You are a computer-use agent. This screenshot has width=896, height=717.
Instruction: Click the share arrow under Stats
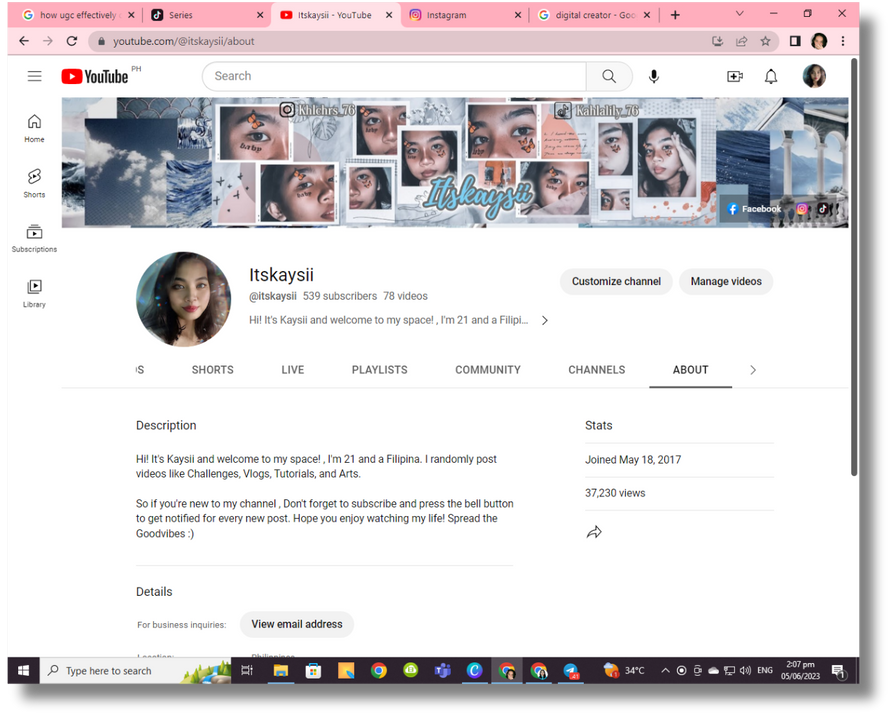(x=594, y=532)
